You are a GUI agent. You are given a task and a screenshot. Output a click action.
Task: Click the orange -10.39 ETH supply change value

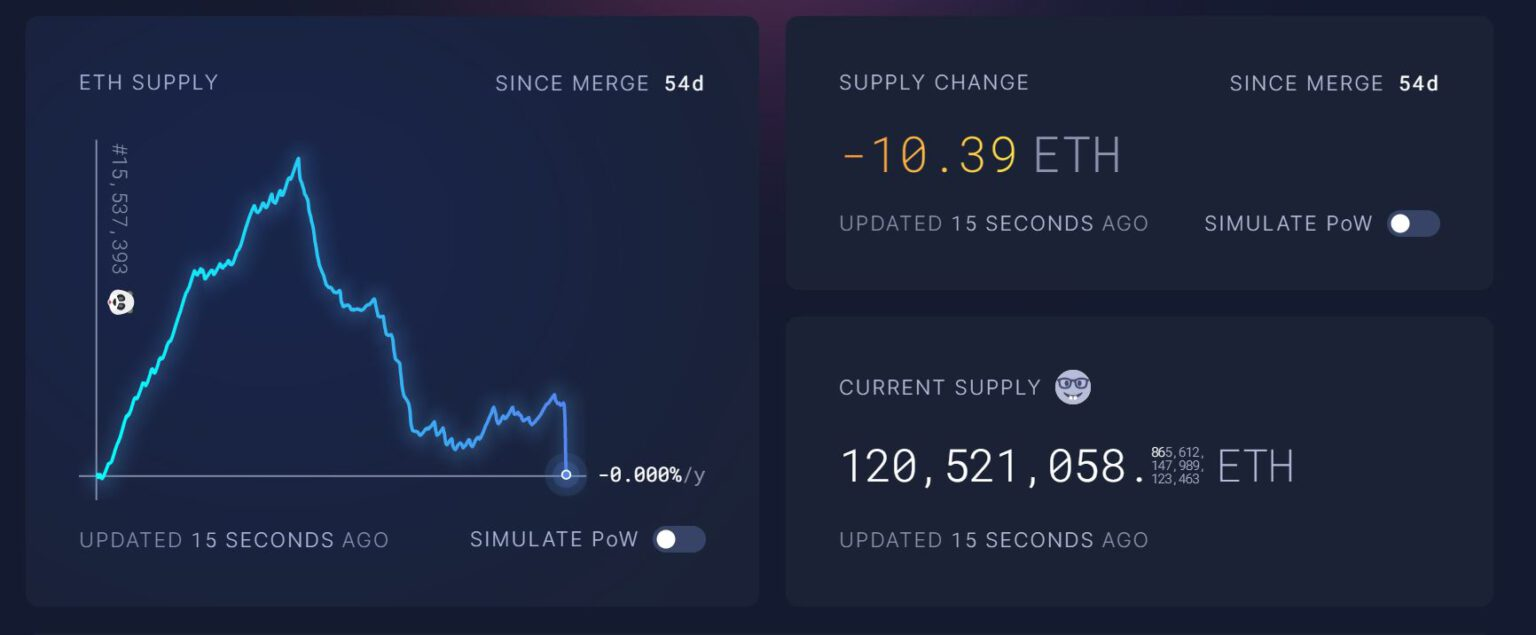click(929, 156)
